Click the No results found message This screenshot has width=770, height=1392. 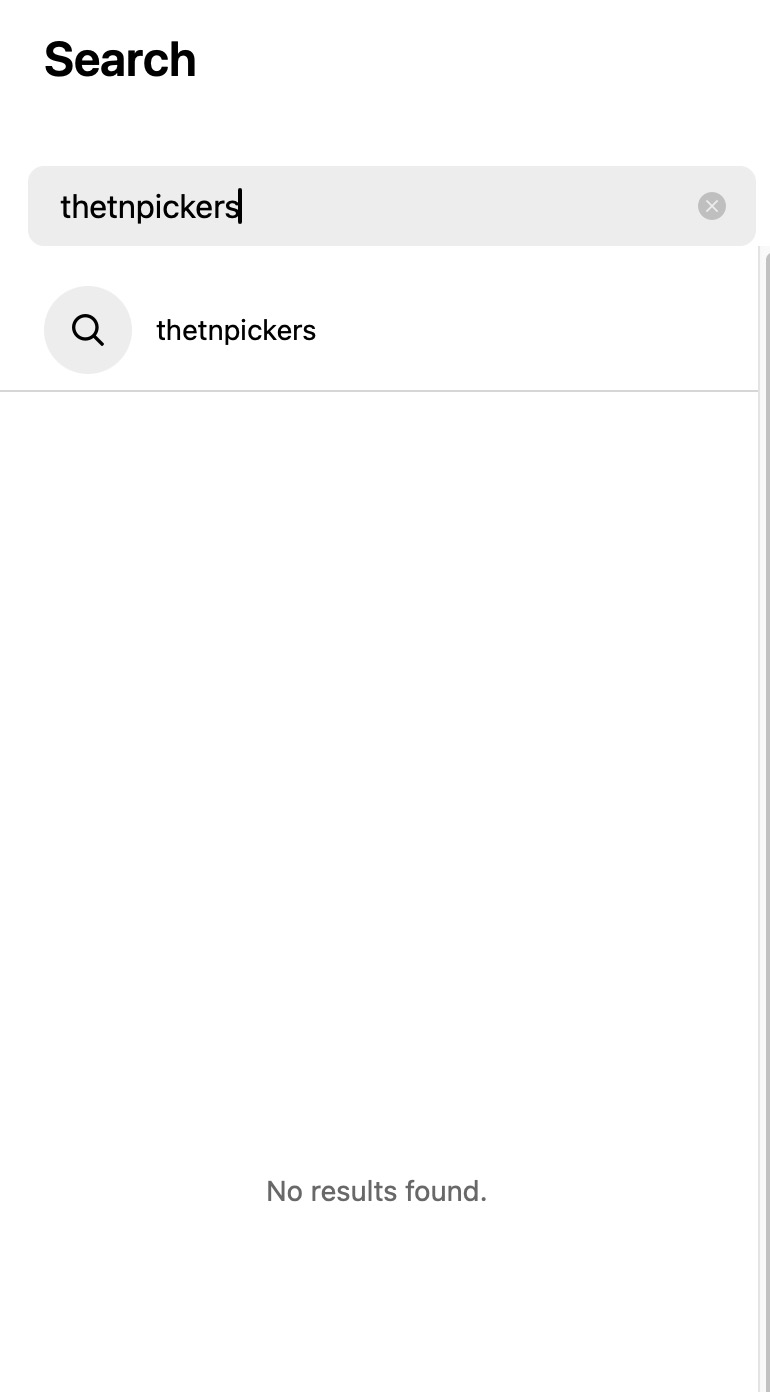coord(376,1191)
